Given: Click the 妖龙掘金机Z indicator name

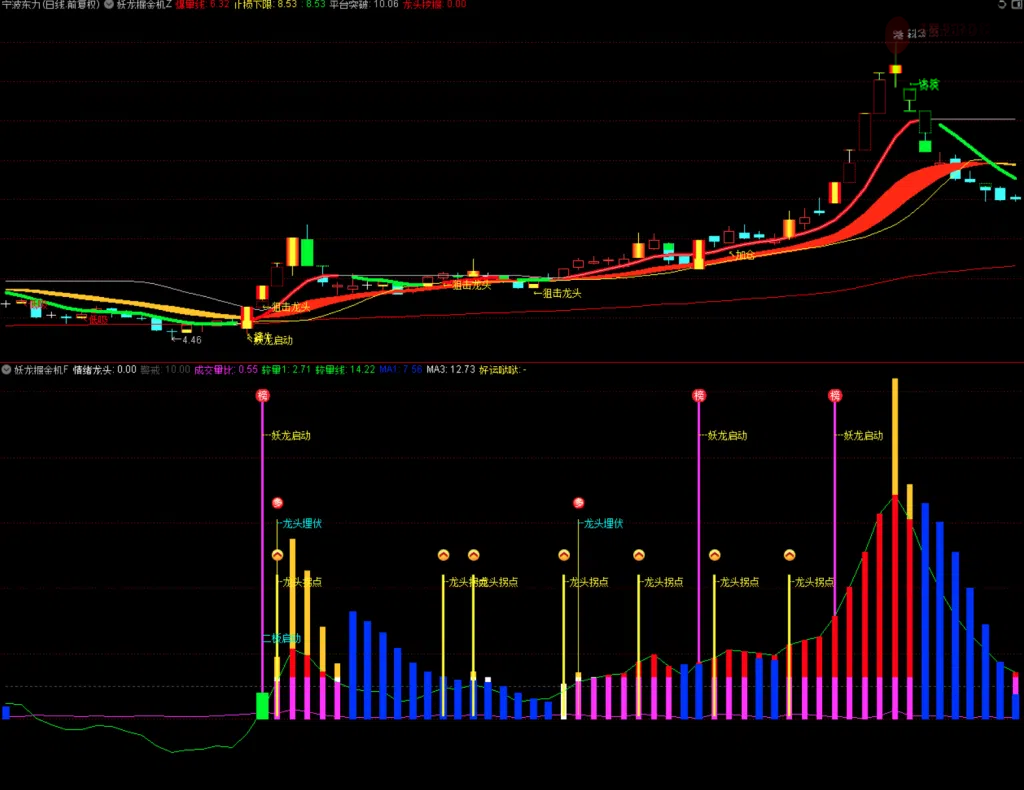Looking at the screenshot, I should (x=144, y=4).
